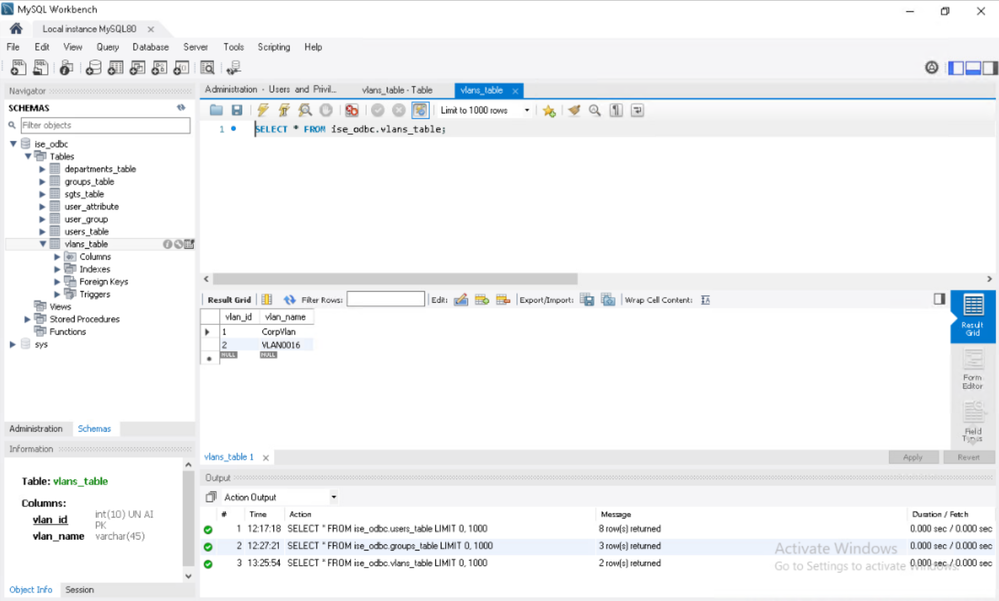Expand the Stored Procedures node
Image resolution: width=999 pixels, height=601 pixels.
pos(27,319)
